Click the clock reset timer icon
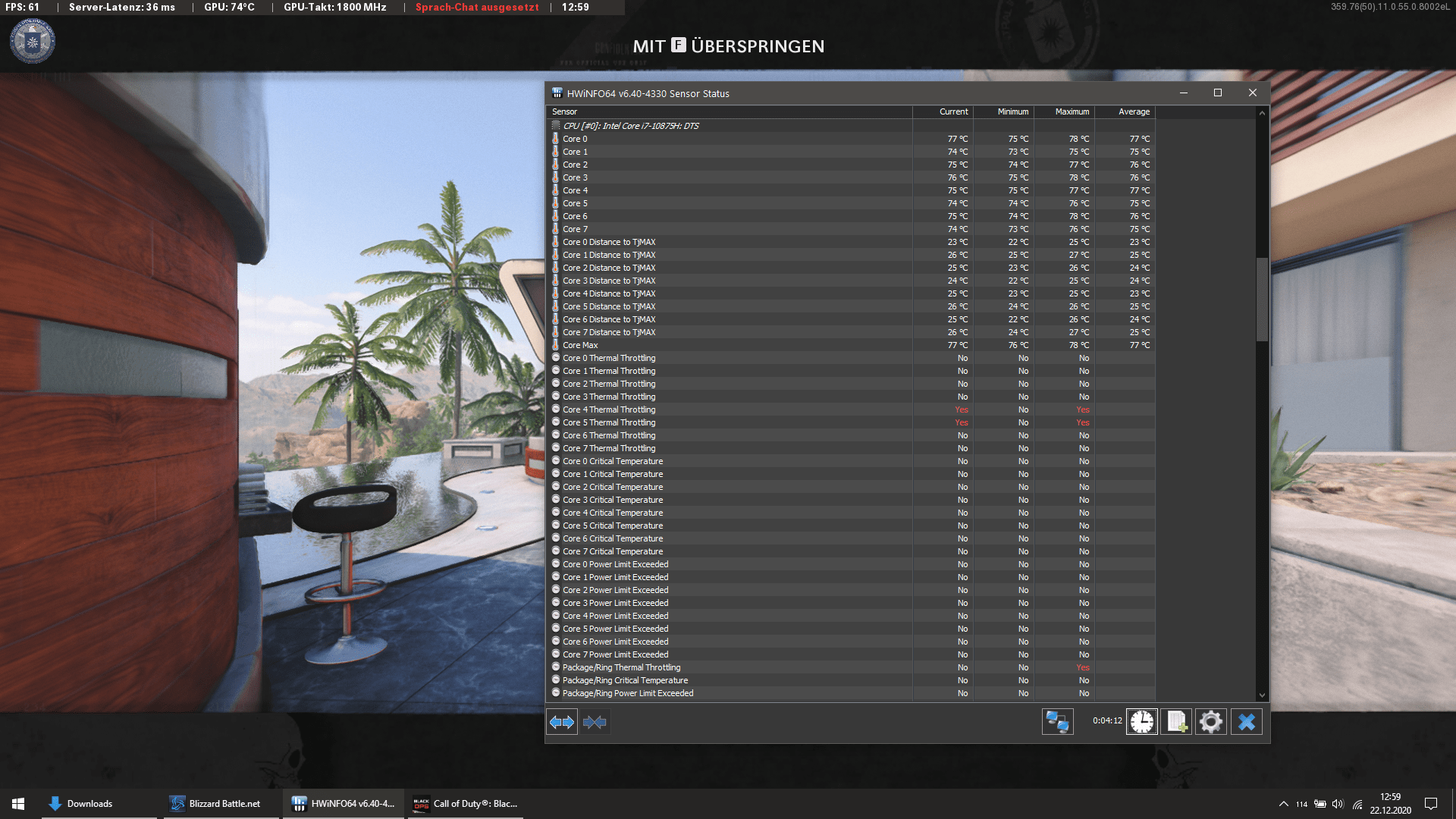Image resolution: width=1456 pixels, height=819 pixels. pyautogui.click(x=1141, y=722)
